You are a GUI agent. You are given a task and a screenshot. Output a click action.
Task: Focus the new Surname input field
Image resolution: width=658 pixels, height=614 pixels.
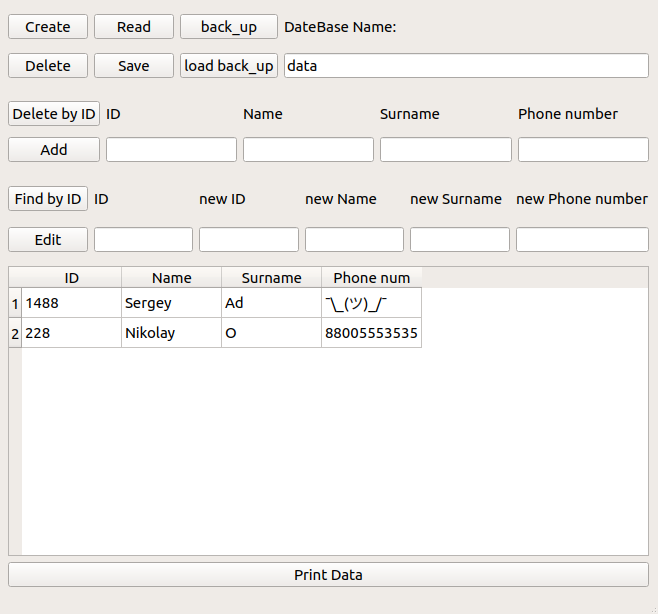click(x=460, y=240)
